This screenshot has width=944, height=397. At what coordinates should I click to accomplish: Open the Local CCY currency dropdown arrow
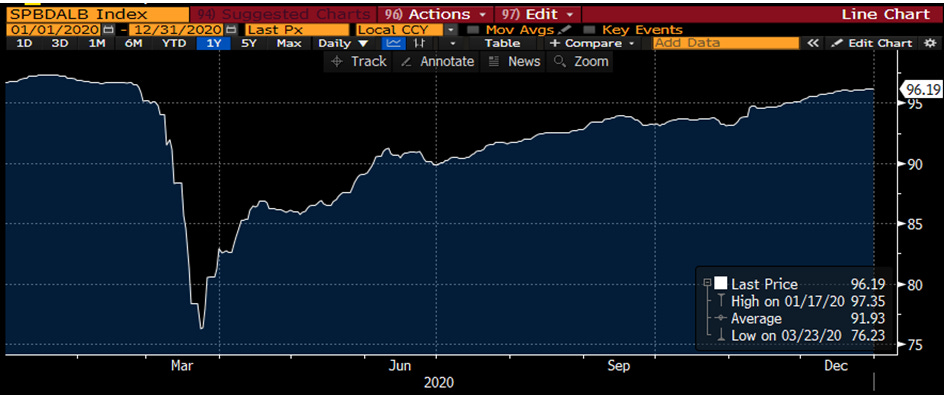(x=451, y=30)
